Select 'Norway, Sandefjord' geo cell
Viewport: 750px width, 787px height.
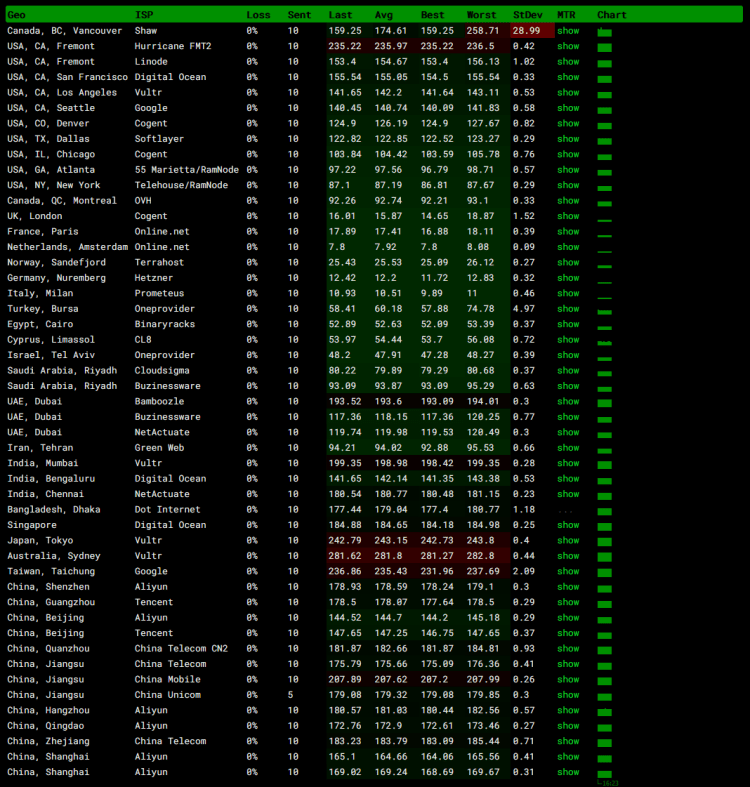[x=56, y=263]
